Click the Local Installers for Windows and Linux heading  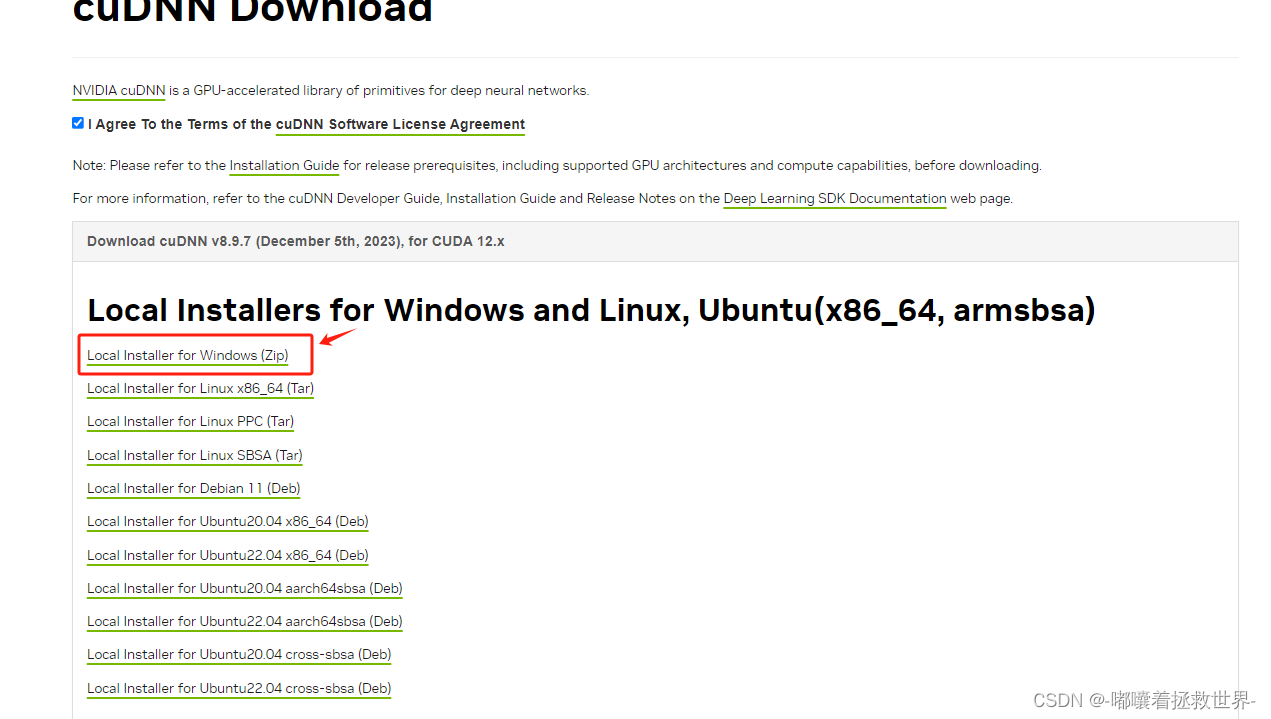coord(591,310)
